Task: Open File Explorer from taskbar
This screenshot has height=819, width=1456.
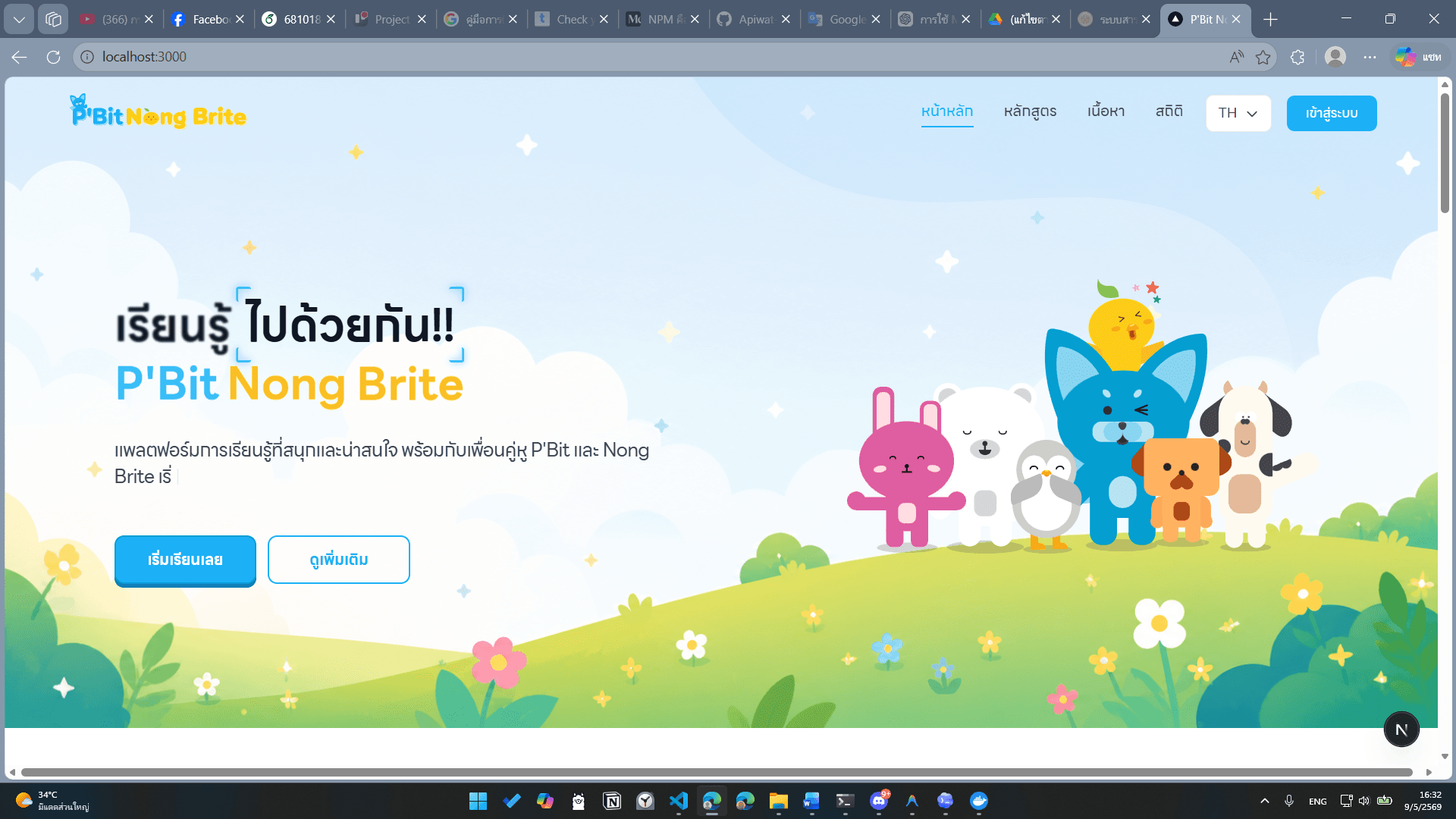Action: (x=779, y=801)
